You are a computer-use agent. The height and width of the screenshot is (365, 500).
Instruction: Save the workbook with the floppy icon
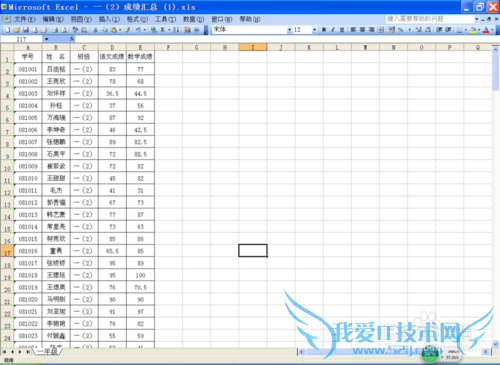(x=26, y=30)
